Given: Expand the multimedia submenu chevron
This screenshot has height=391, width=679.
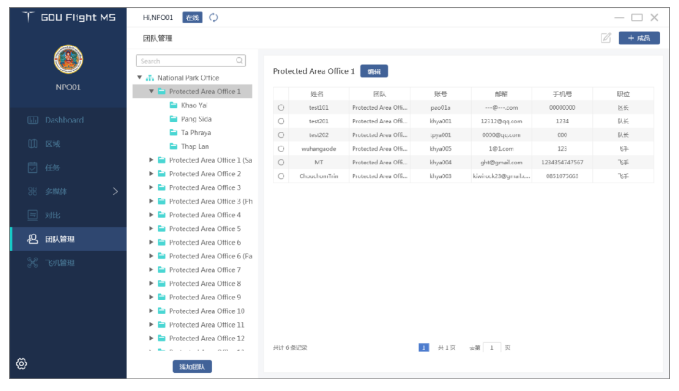Looking at the screenshot, I should 115,191.
